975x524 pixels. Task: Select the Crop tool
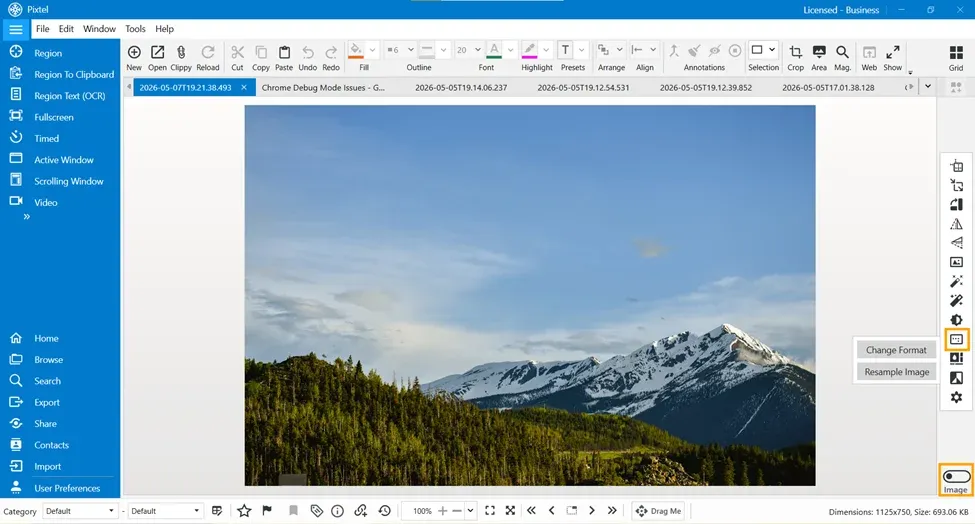[795, 52]
